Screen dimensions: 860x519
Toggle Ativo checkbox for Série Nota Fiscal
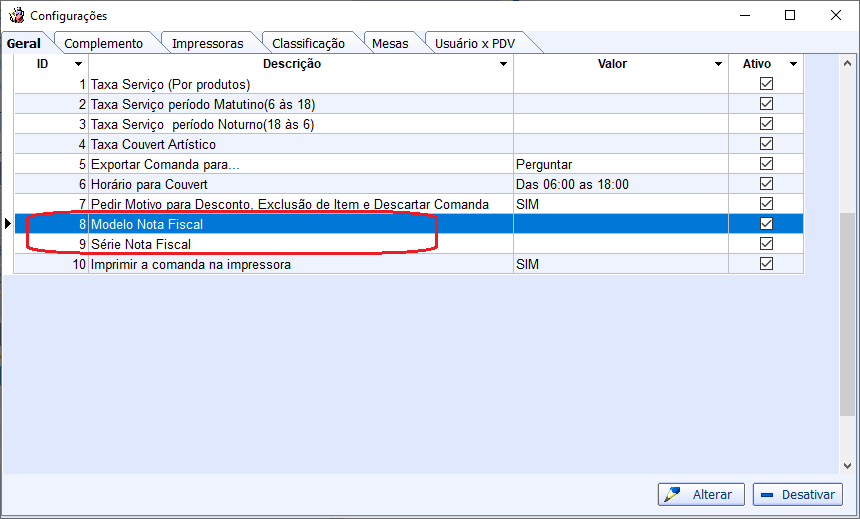[x=766, y=244]
